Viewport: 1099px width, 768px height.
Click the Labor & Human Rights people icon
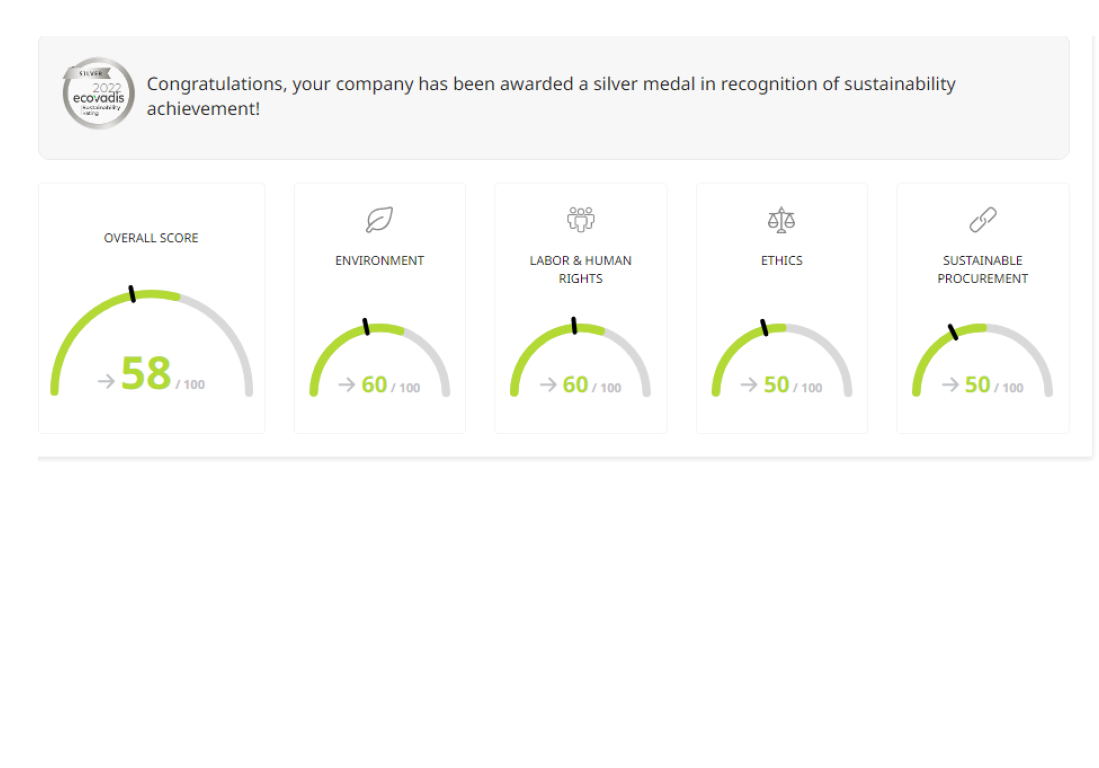click(x=581, y=219)
